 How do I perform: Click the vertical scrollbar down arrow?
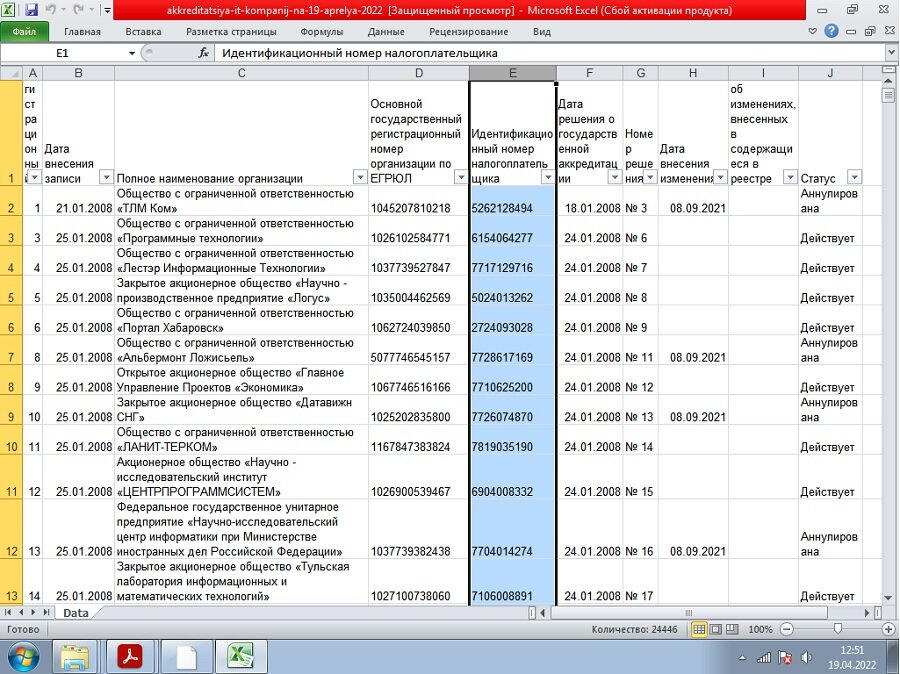pos(889,598)
